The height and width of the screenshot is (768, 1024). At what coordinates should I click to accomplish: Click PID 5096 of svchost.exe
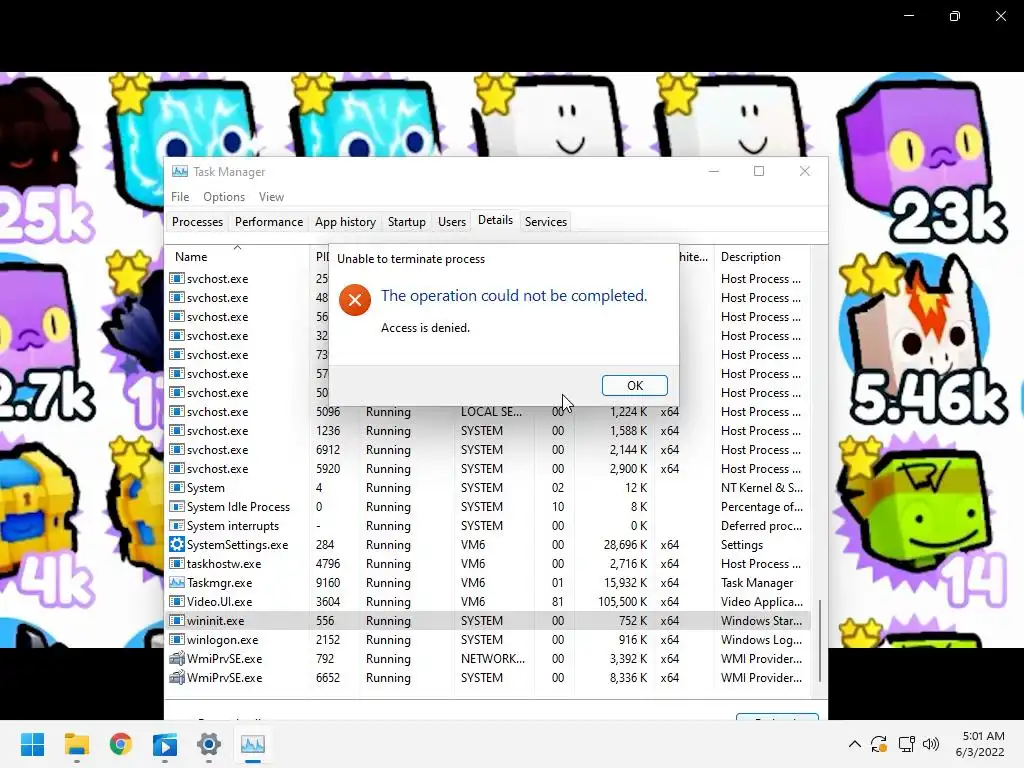[328, 411]
